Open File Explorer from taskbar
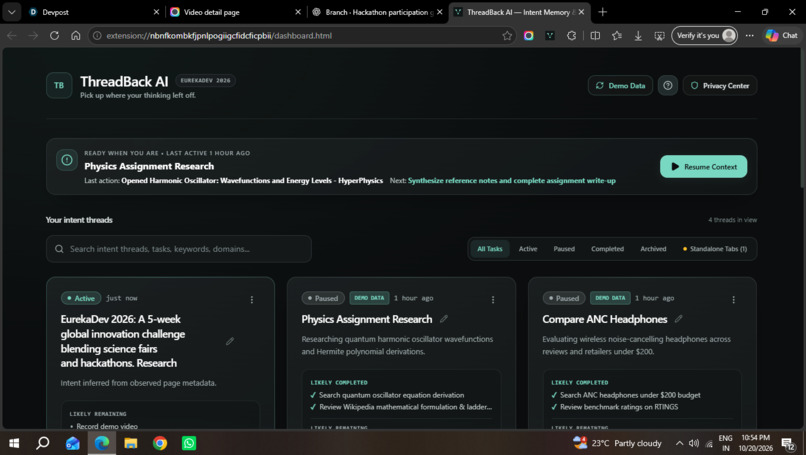This screenshot has height=455, width=806. 131,443
